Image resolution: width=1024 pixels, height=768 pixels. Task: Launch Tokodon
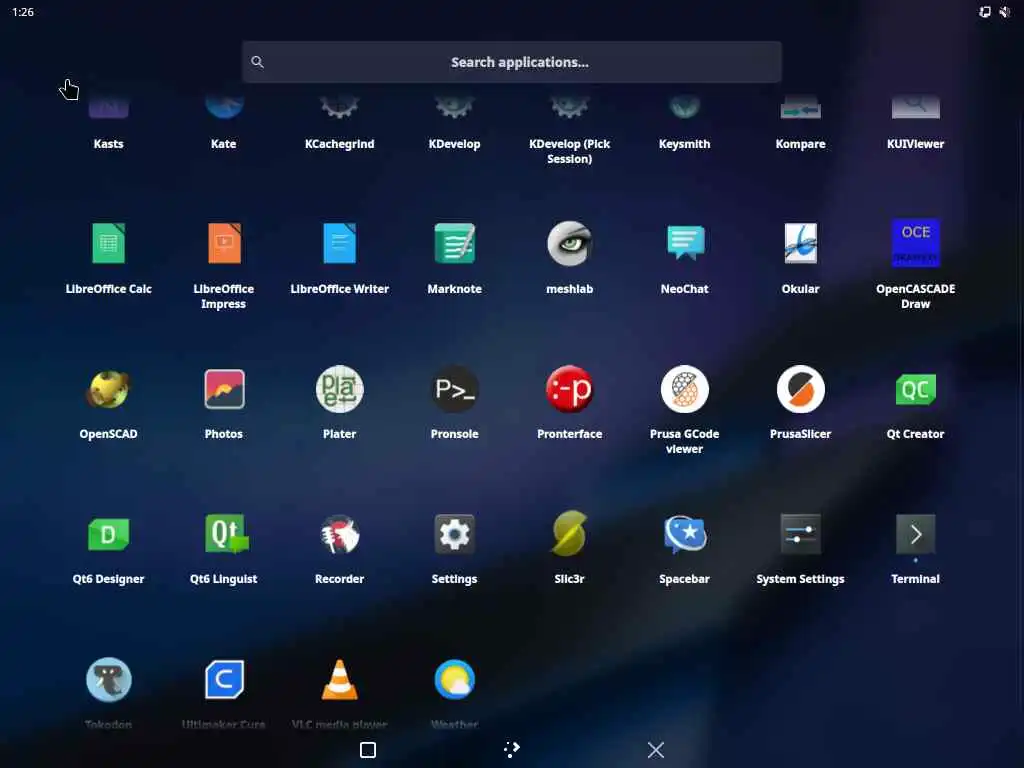(108, 694)
